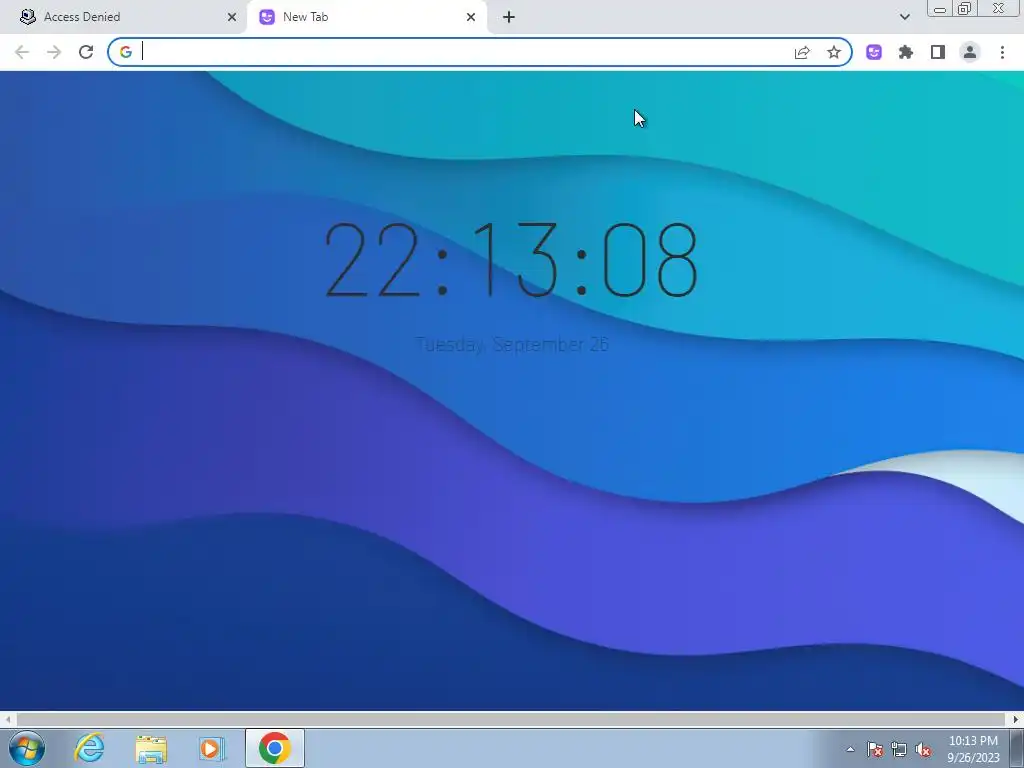Click the Access Denied tab favicon
The width and height of the screenshot is (1024, 768).
(x=27, y=17)
